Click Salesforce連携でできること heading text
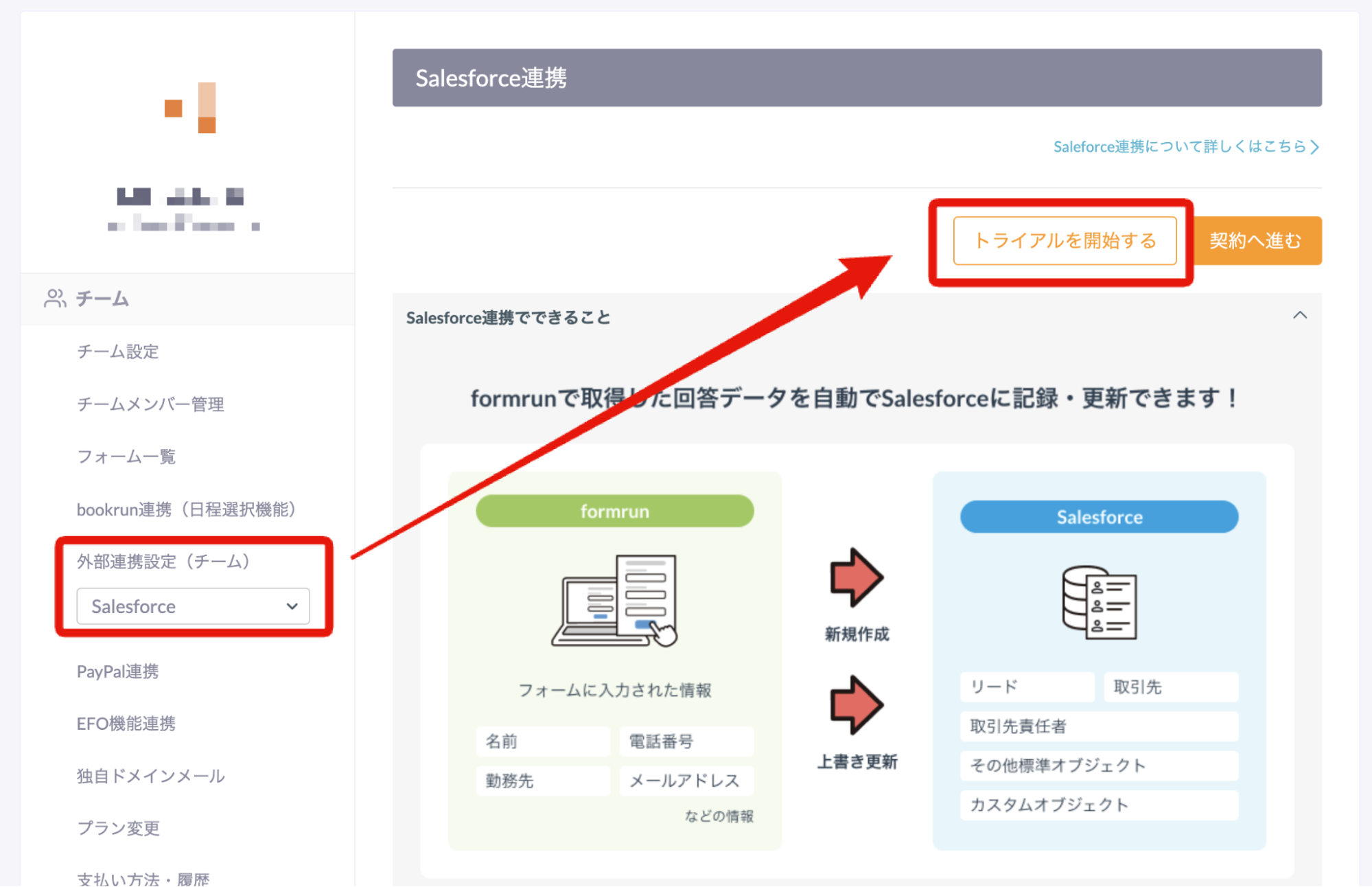 [x=508, y=318]
